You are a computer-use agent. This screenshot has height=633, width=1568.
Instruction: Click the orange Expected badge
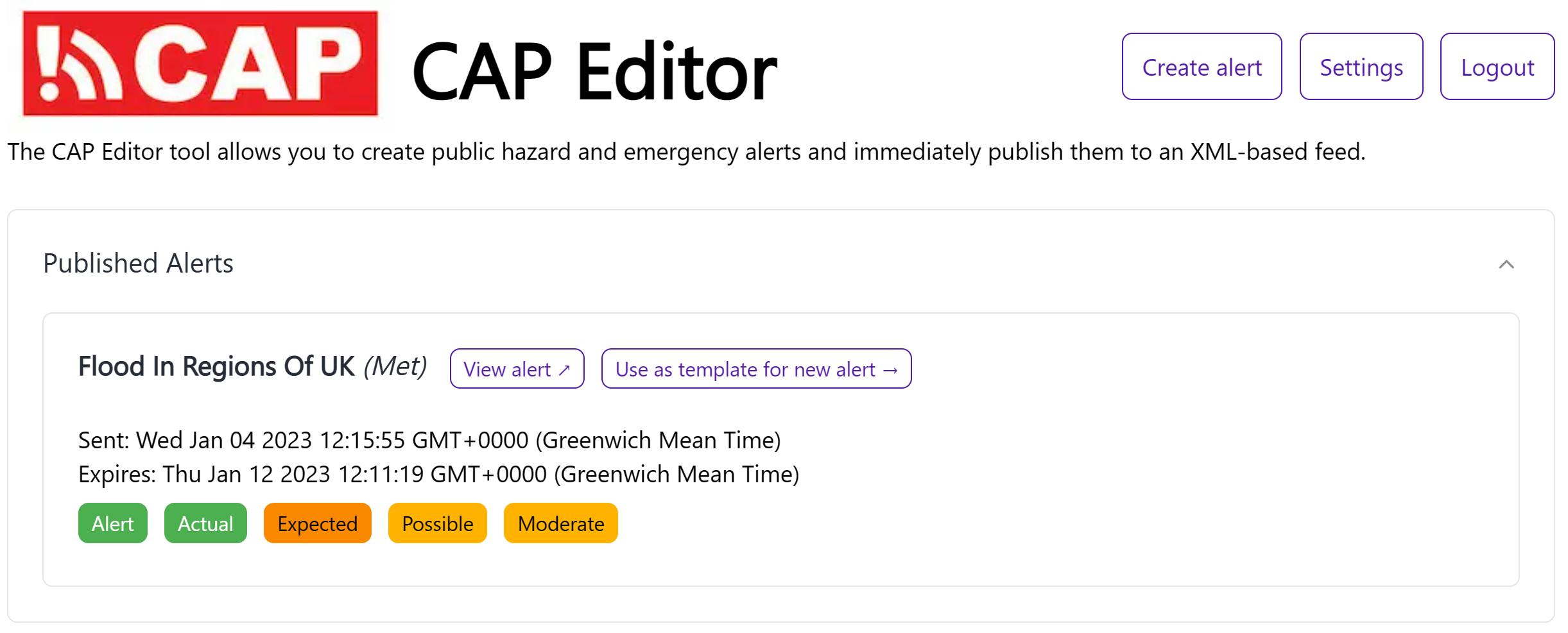click(317, 523)
